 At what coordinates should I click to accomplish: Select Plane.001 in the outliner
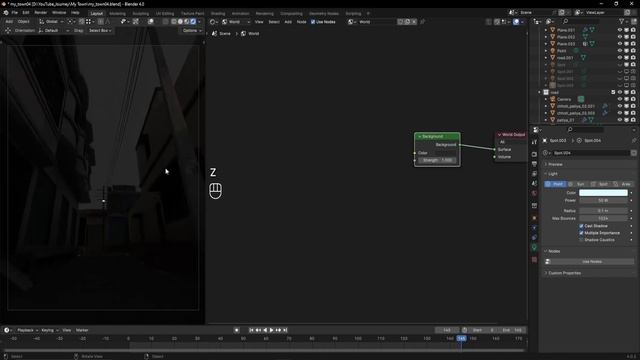(x=566, y=30)
